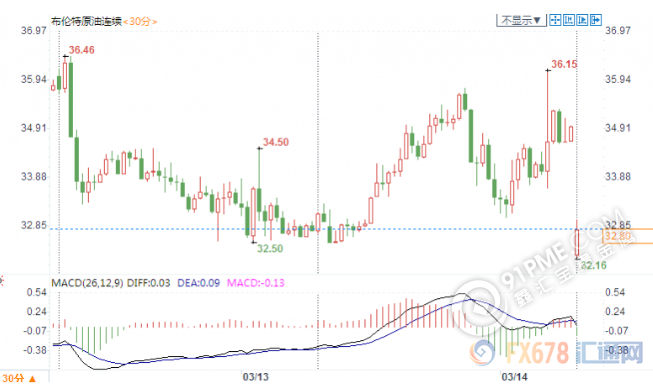This screenshot has height=392, width=653.
Task: Click the third chart toolbar icon (play arrow)
Action: [582, 20]
